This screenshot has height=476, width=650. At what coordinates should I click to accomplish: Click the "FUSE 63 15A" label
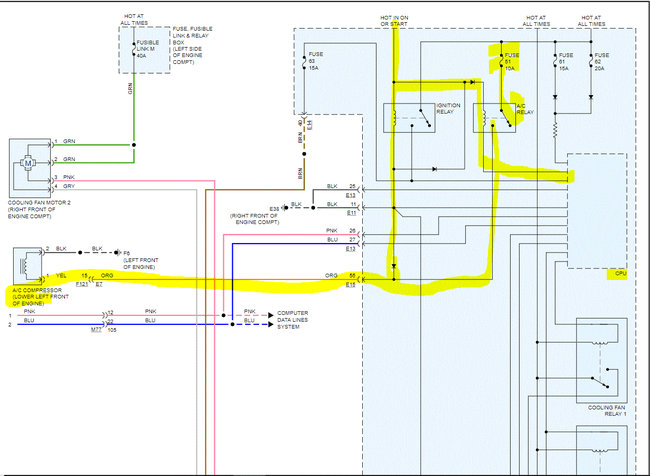pyautogui.click(x=316, y=61)
